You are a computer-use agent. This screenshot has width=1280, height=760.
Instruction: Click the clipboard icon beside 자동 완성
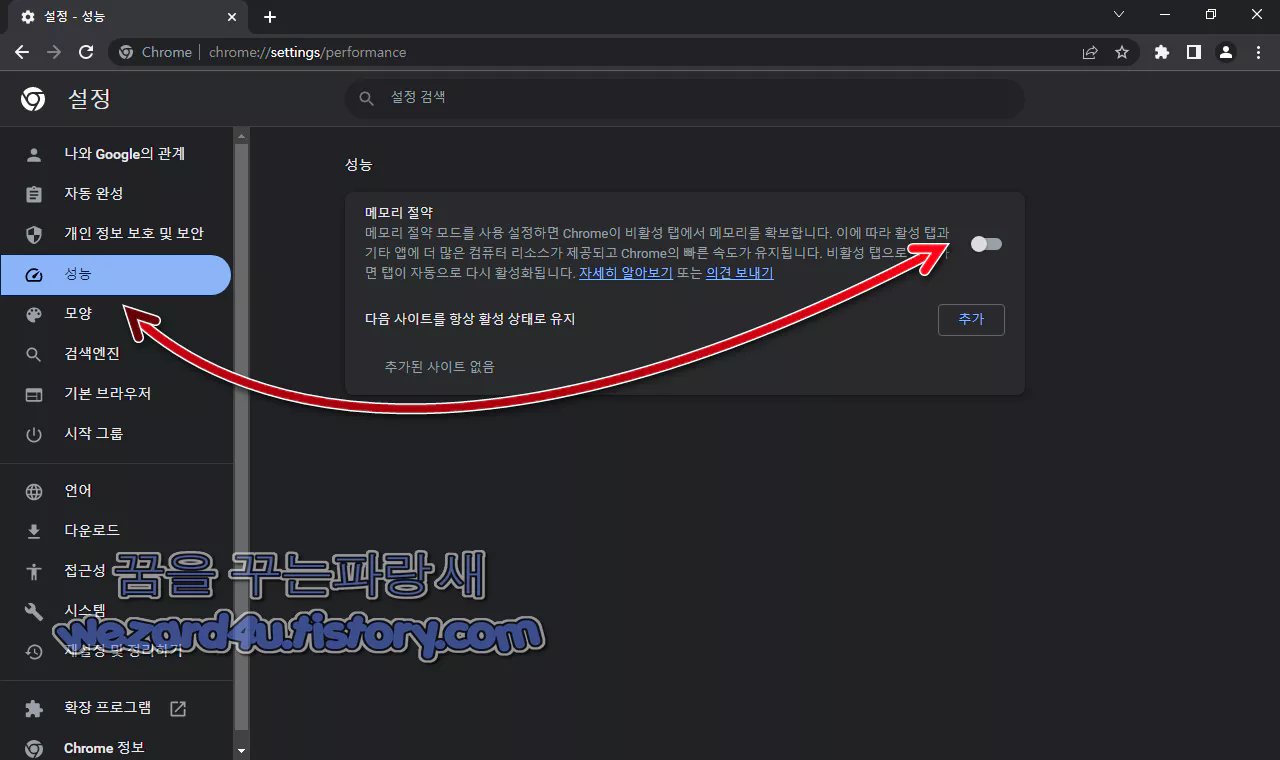34,194
